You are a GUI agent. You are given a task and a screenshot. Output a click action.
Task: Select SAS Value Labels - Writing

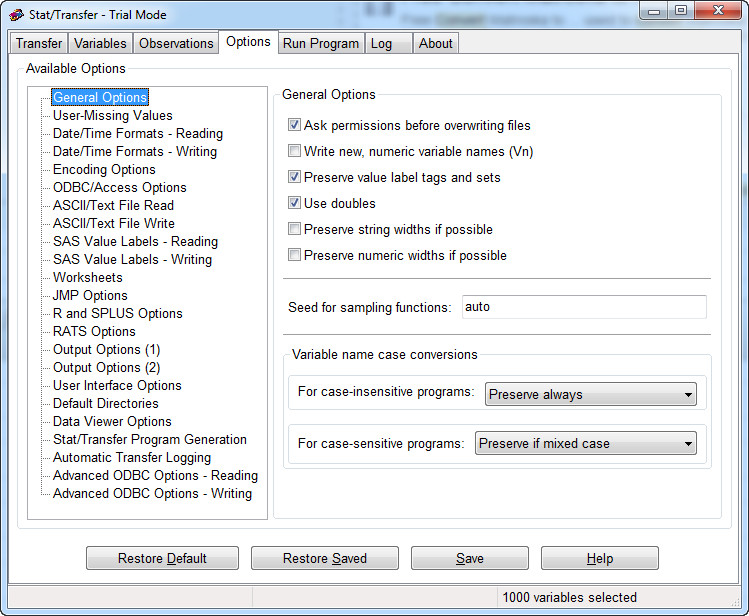(x=132, y=259)
